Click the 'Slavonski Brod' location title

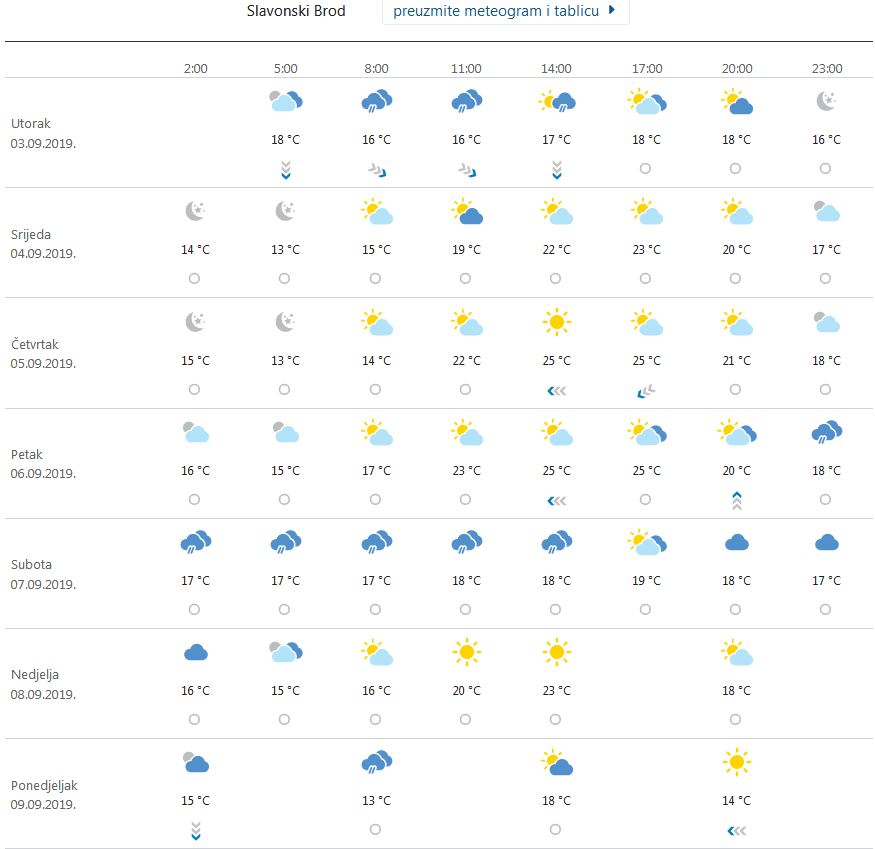(296, 11)
